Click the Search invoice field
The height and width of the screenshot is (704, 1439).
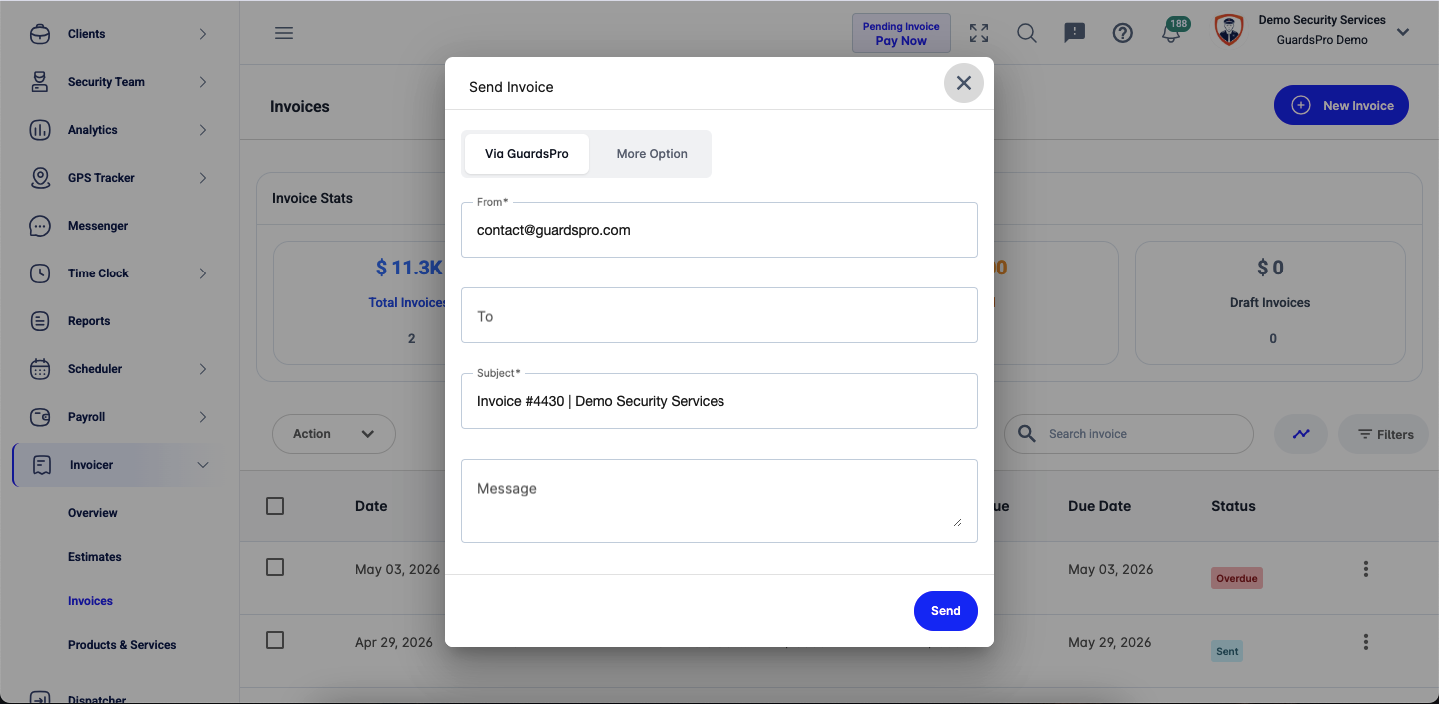click(x=1129, y=434)
